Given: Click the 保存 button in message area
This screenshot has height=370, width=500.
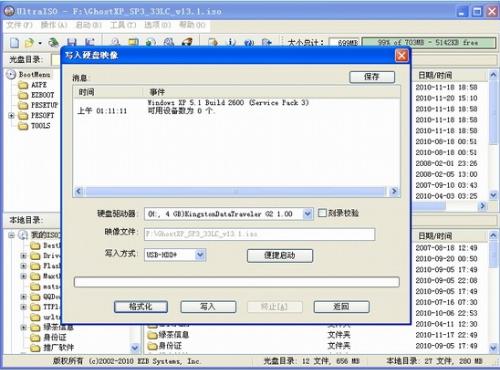Looking at the screenshot, I should click(372, 77).
